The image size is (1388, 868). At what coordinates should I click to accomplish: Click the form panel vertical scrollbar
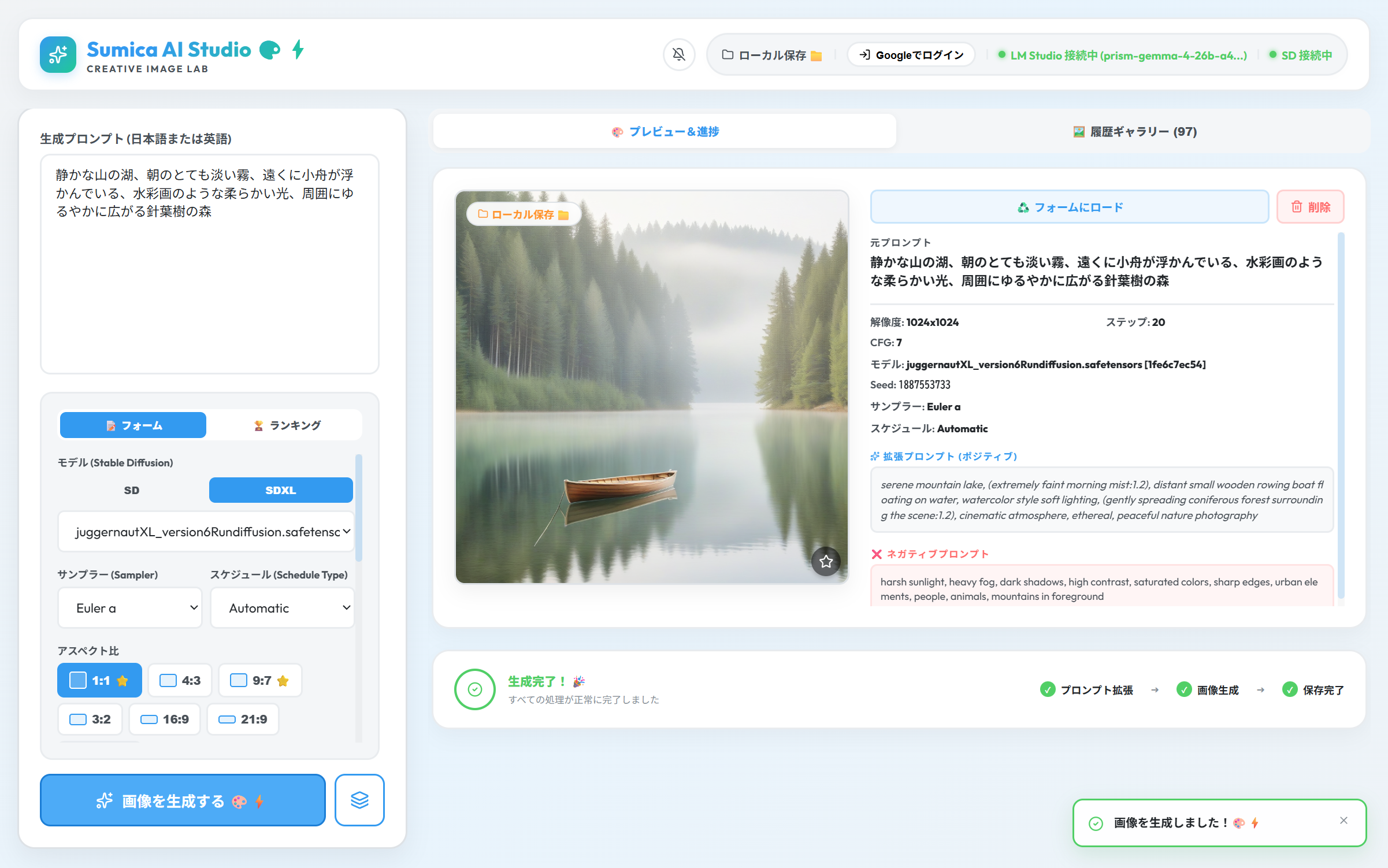(x=359, y=507)
